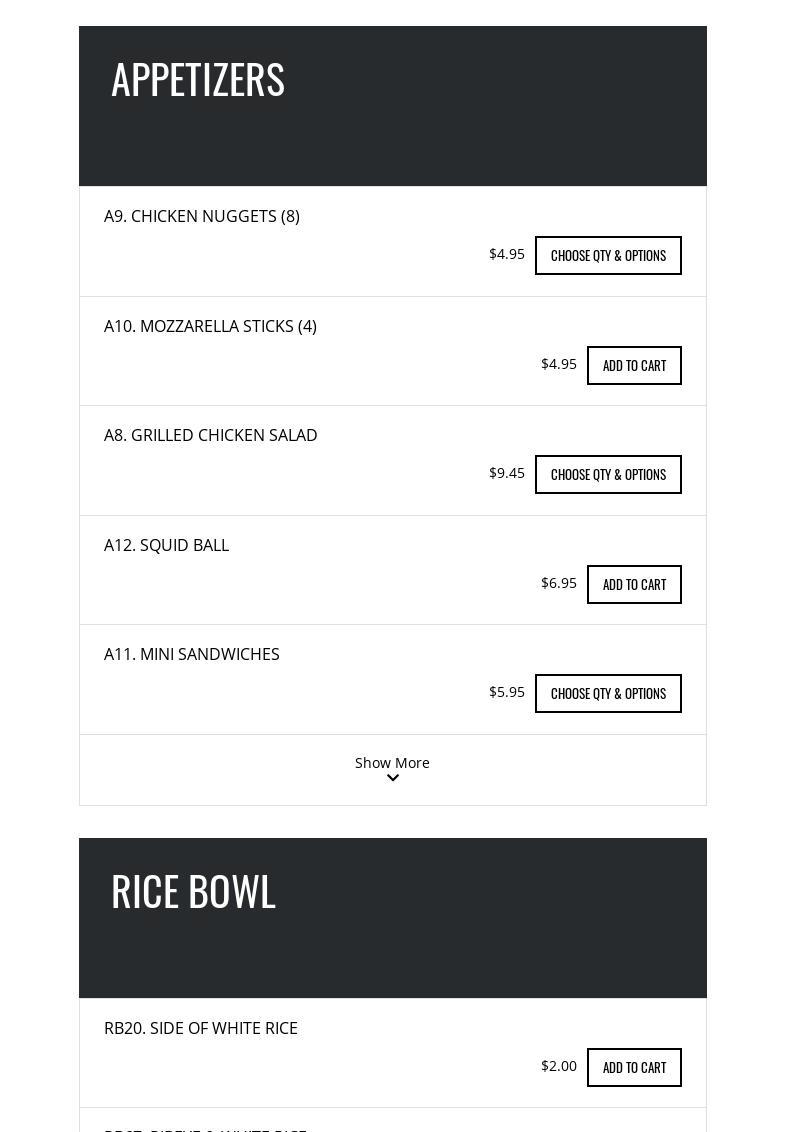Viewport: 785px width, 1132px height.
Task: Click the $4.95 price for Chicken Nuggets
Action: [x=507, y=254]
